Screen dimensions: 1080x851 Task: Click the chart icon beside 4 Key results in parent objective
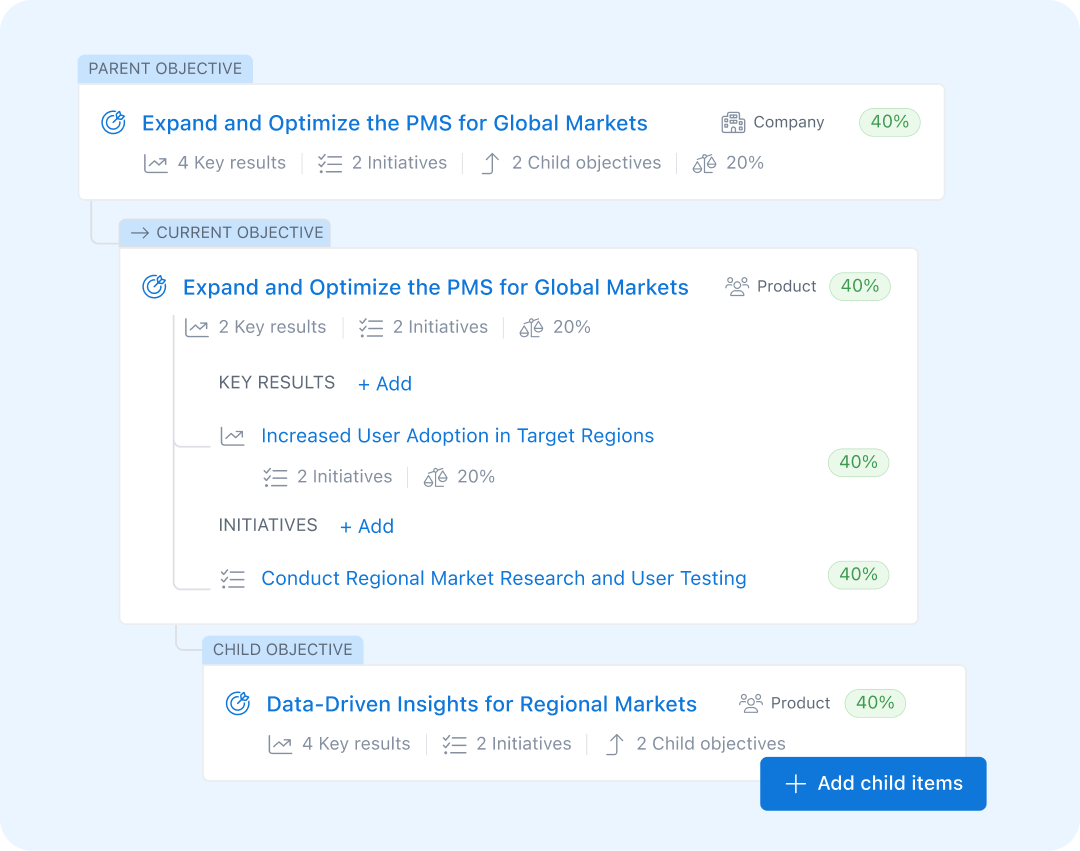156,164
